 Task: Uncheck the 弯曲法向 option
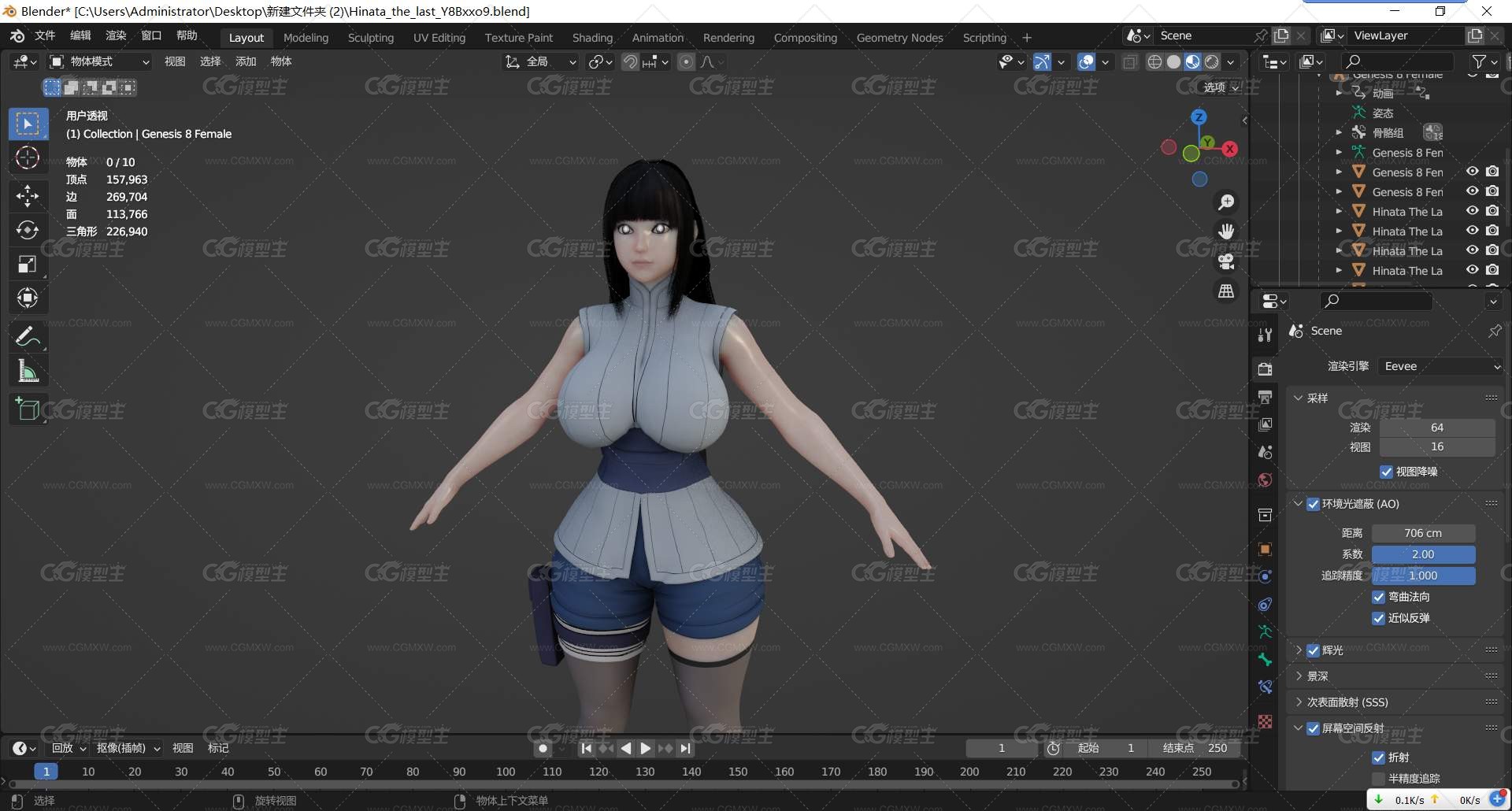(1378, 597)
